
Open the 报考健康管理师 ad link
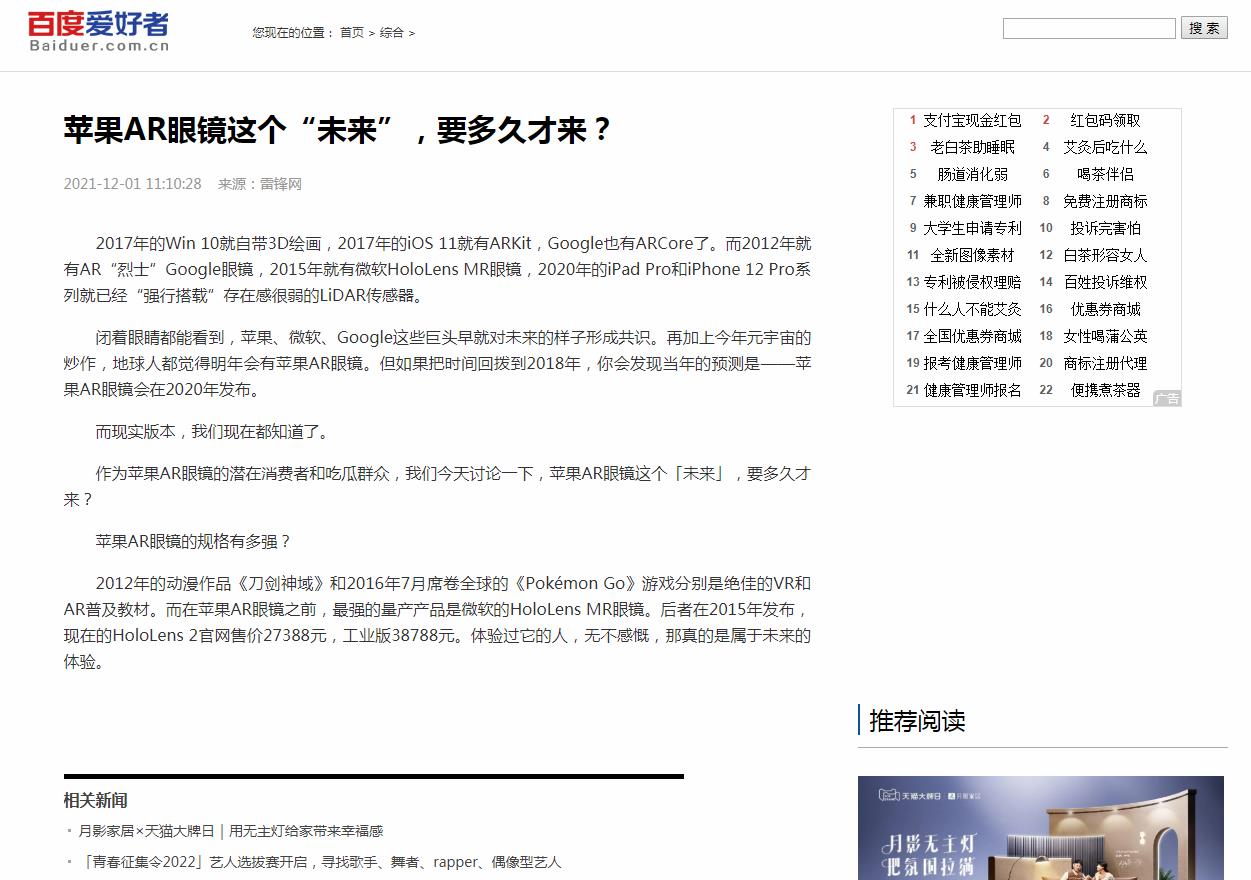coord(972,363)
